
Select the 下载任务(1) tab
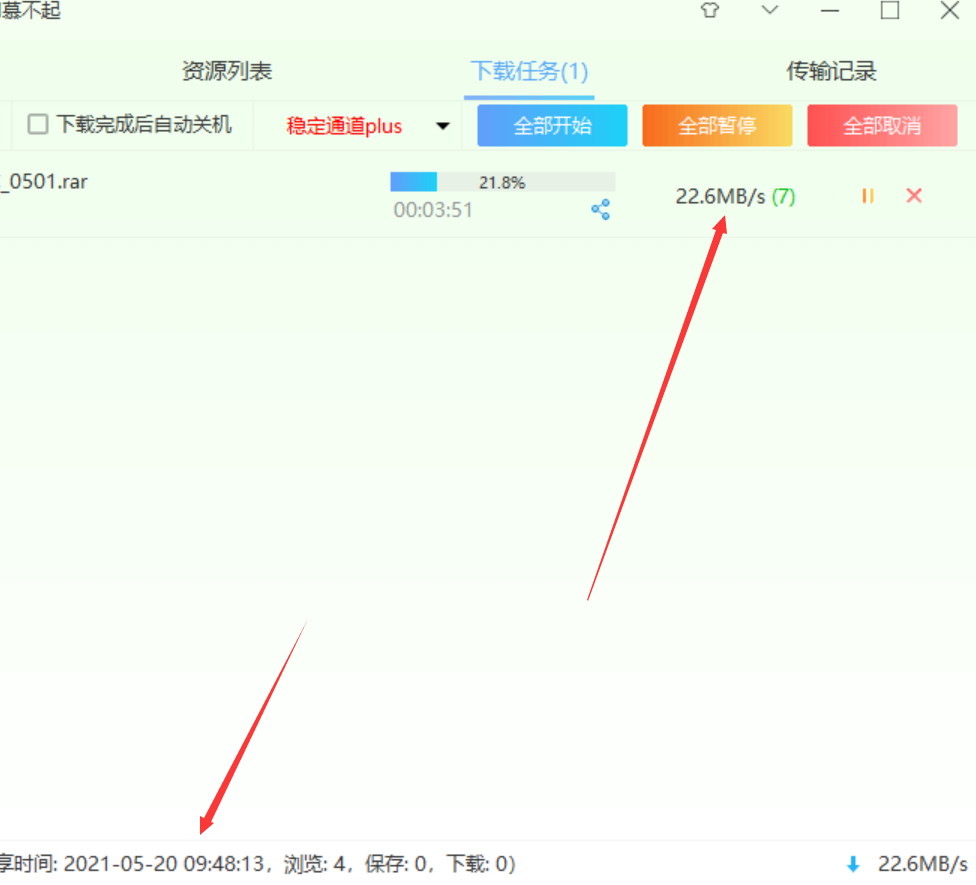click(529, 71)
